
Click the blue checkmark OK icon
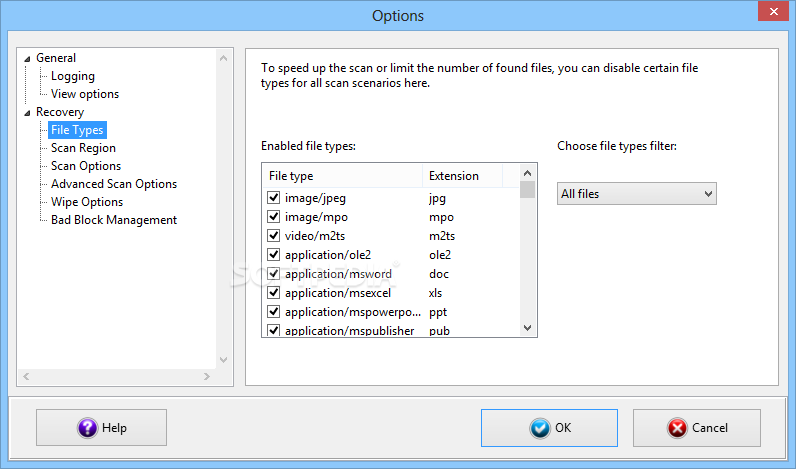pyautogui.click(x=540, y=428)
